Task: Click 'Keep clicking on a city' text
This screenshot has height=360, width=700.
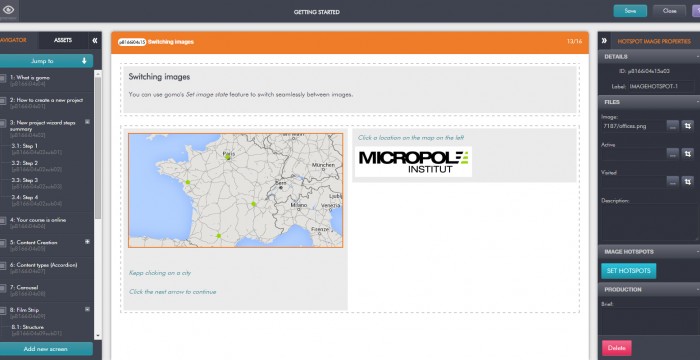Action: (x=160, y=272)
